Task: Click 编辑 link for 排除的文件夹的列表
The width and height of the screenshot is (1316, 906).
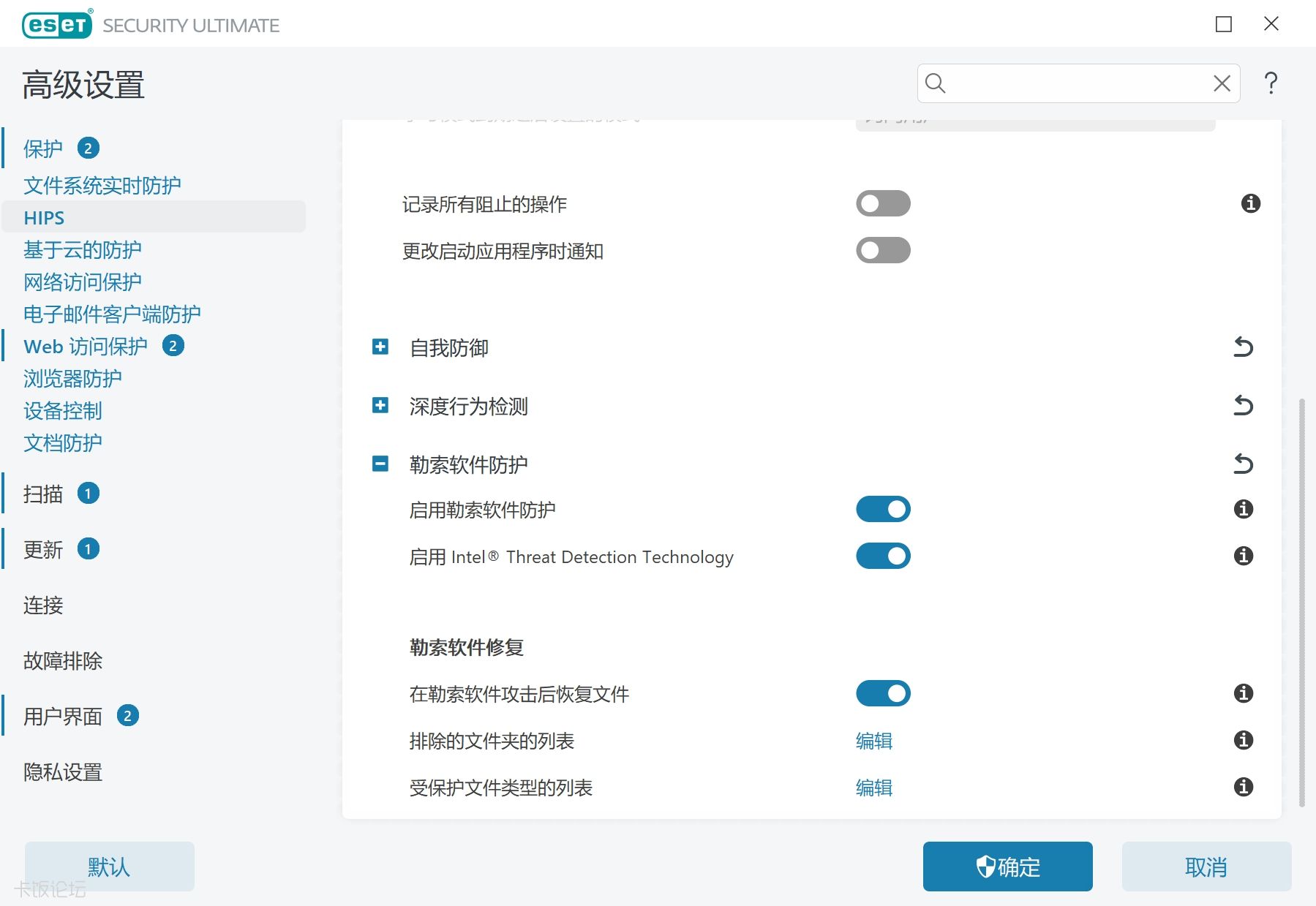Action: tap(873, 741)
